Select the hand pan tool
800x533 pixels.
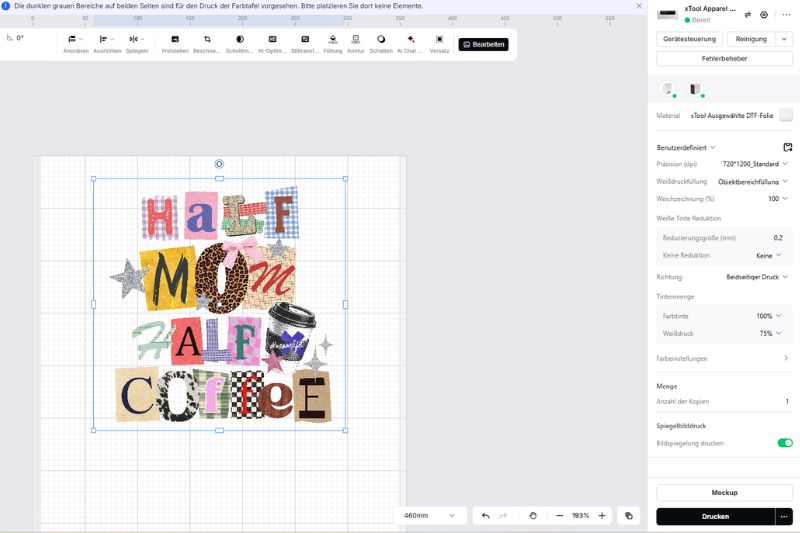533,516
